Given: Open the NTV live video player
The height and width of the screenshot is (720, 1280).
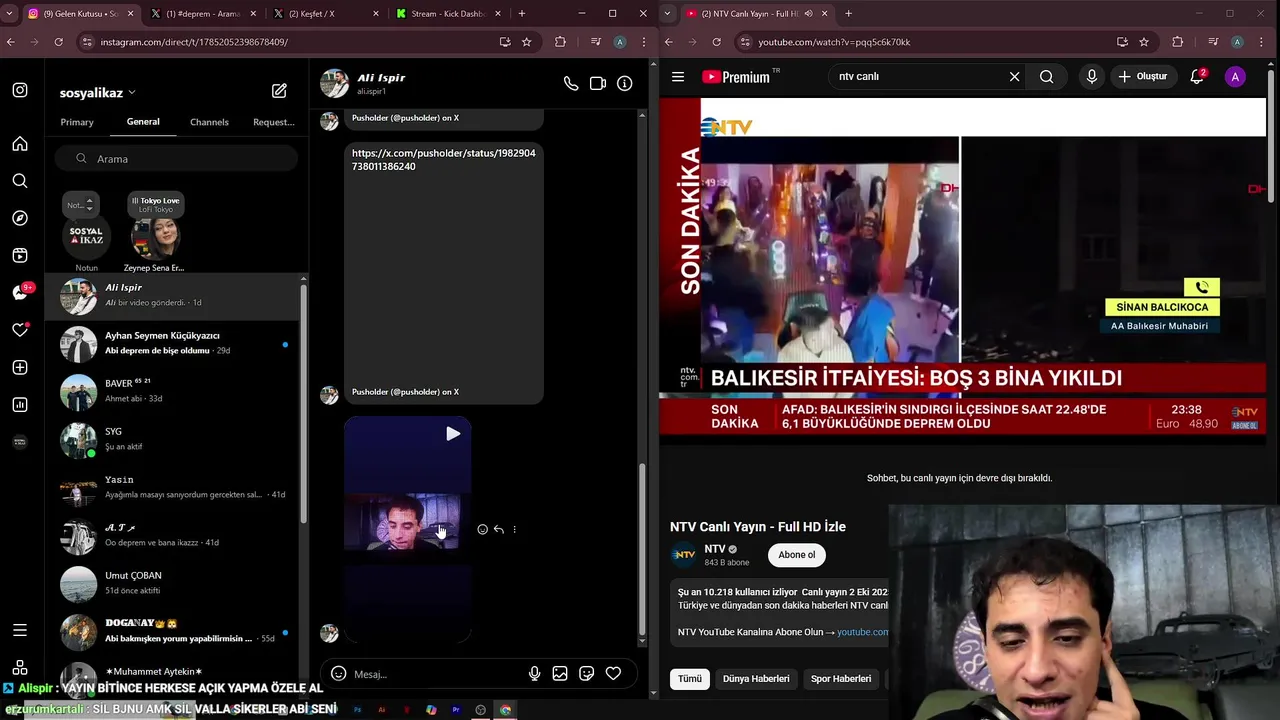Looking at the screenshot, I should [962, 265].
